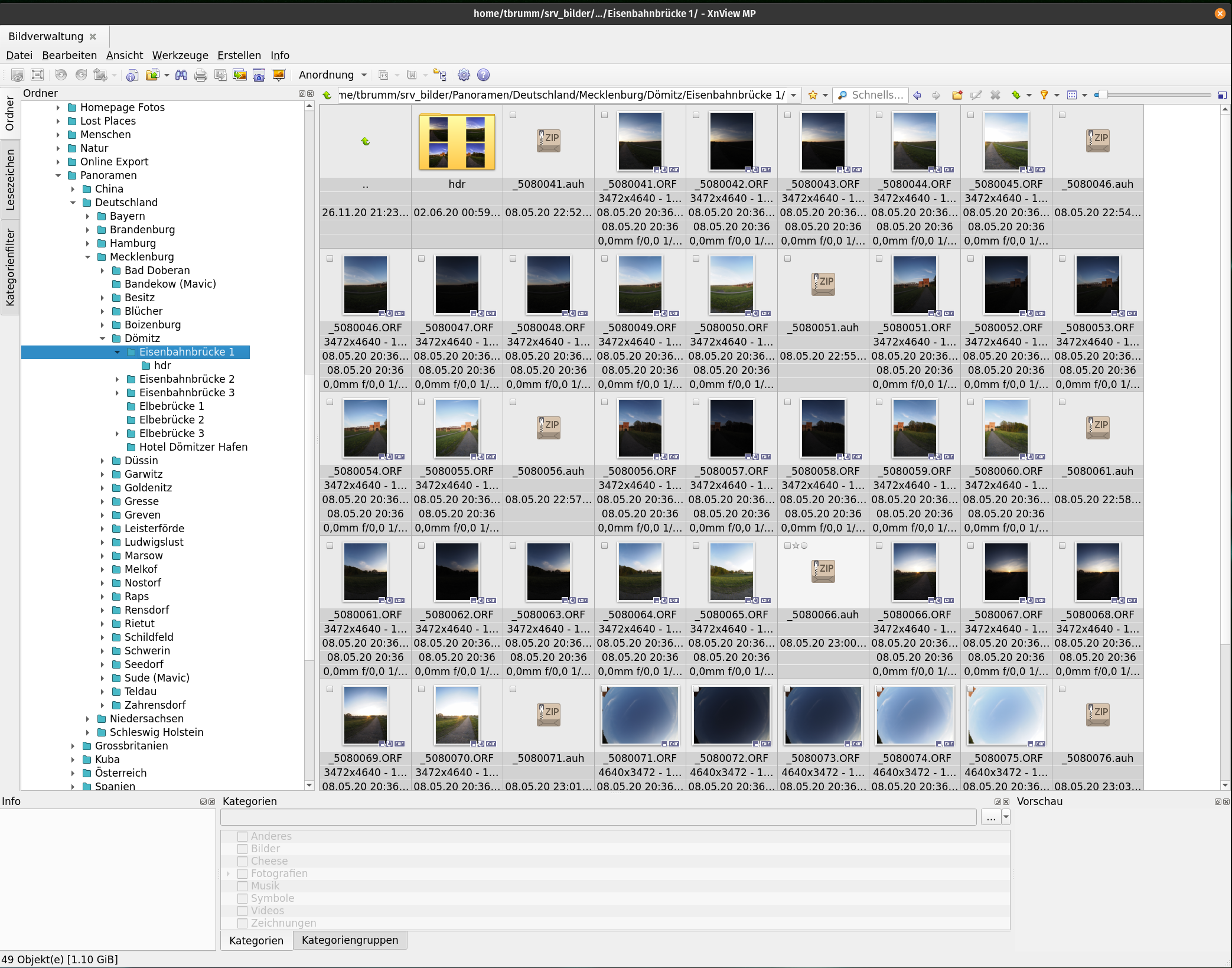This screenshot has width=1232, height=968.
Task: Toggle selection checkbox on _5080047.ORF thumbnail
Action: click(421, 259)
